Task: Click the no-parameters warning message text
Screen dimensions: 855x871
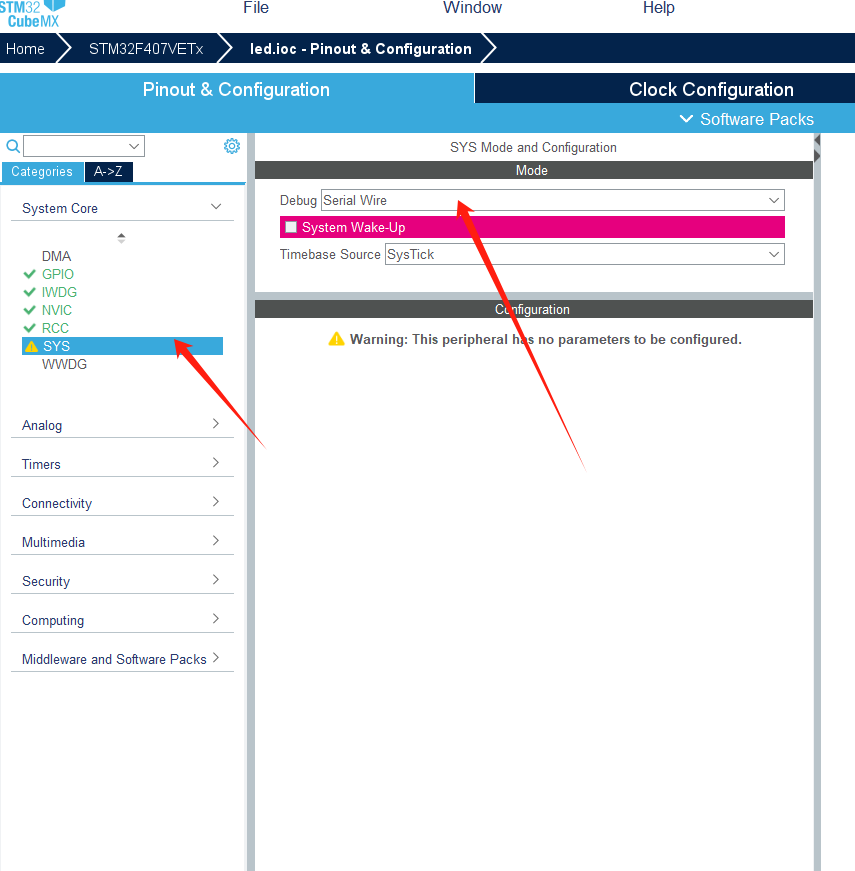Action: pyautogui.click(x=546, y=339)
